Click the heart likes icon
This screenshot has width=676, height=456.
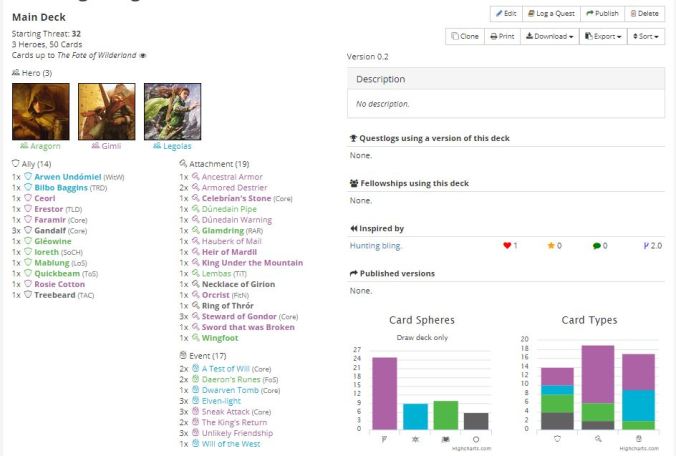point(507,245)
